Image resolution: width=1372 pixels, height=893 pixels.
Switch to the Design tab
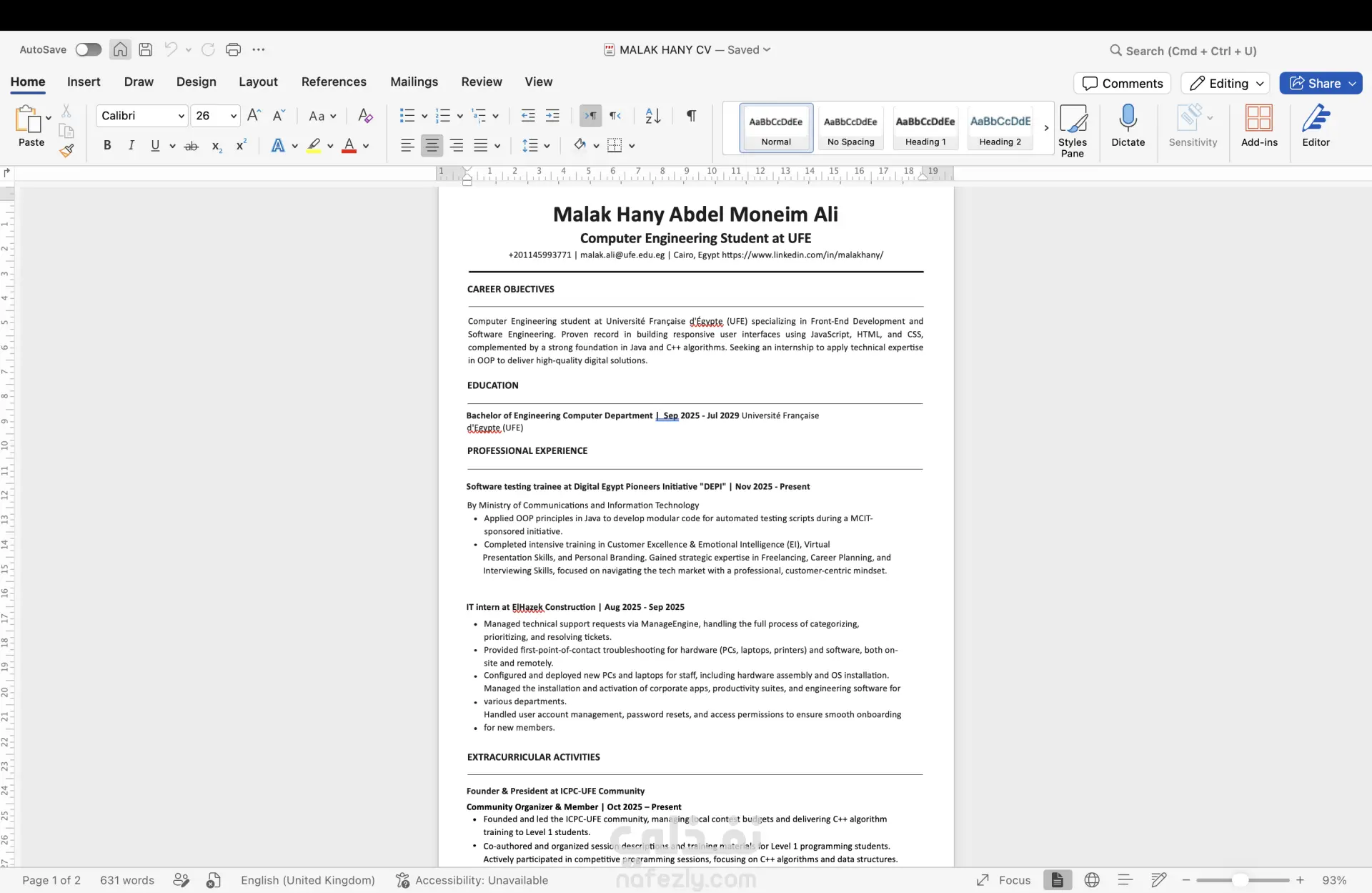[x=196, y=82]
